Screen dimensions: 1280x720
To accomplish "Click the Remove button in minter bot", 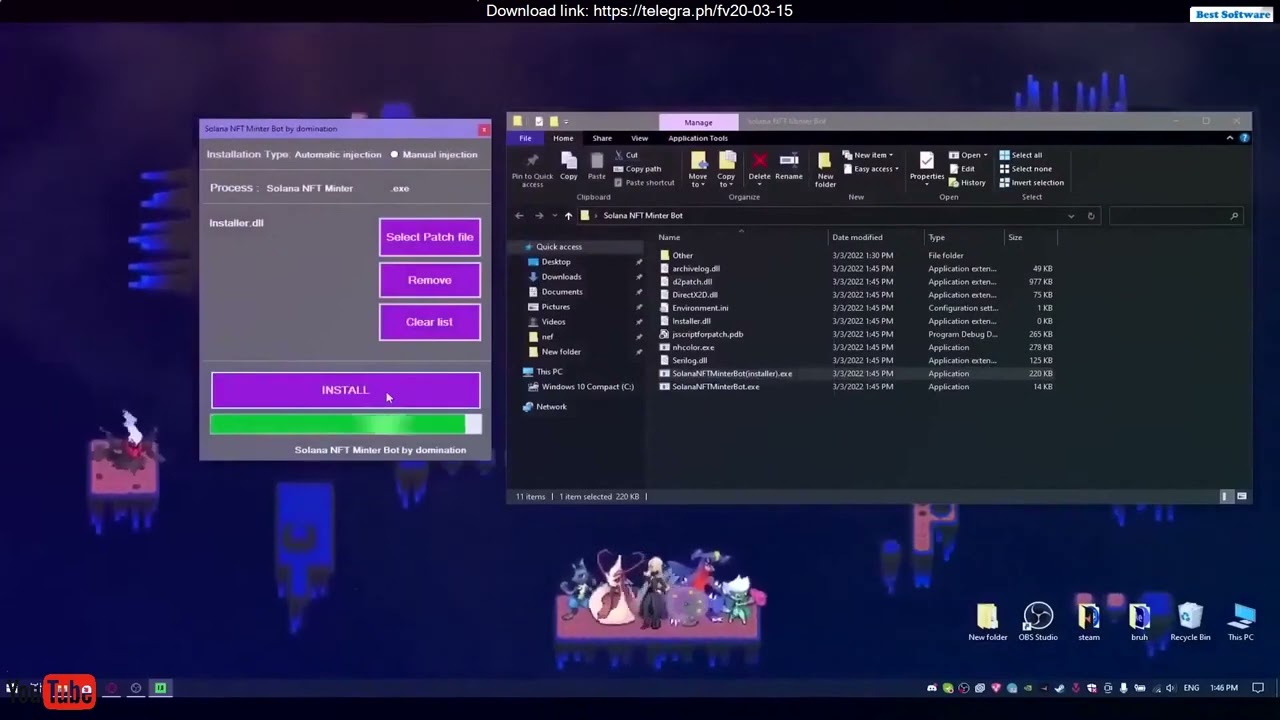I will coord(430,280).
